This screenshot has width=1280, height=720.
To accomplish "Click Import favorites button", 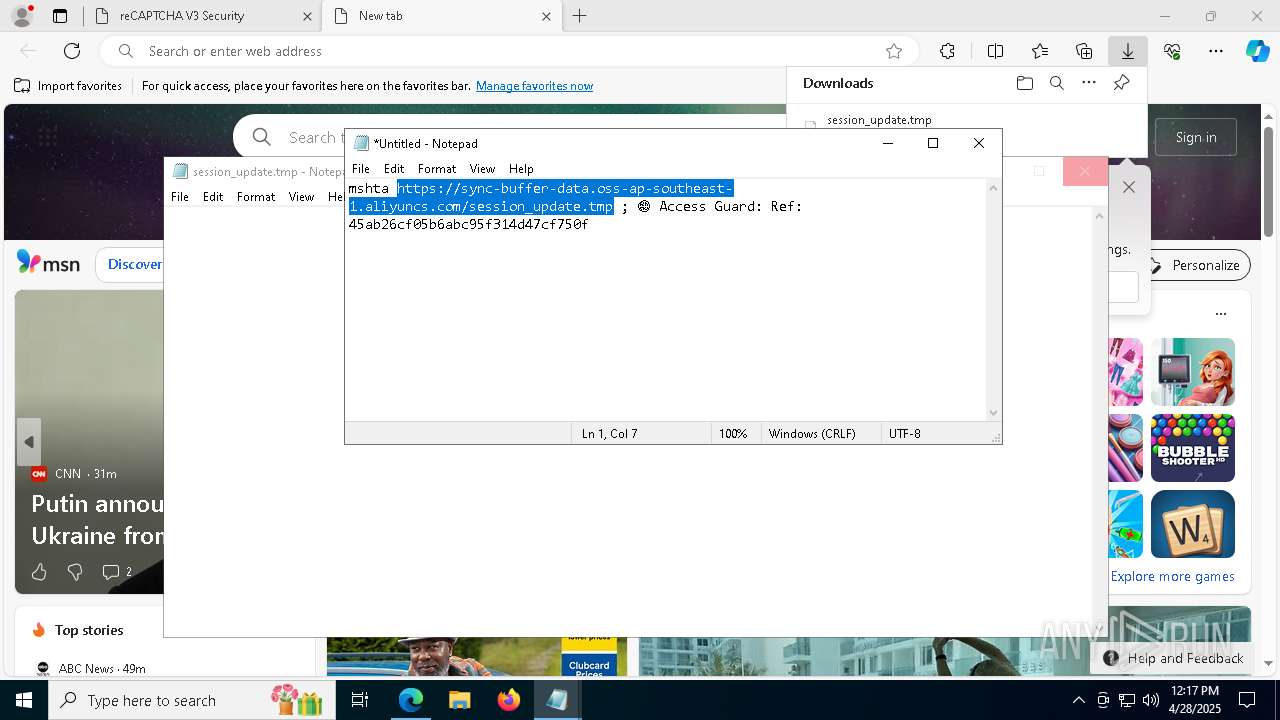I will click(x=68, y=86).
